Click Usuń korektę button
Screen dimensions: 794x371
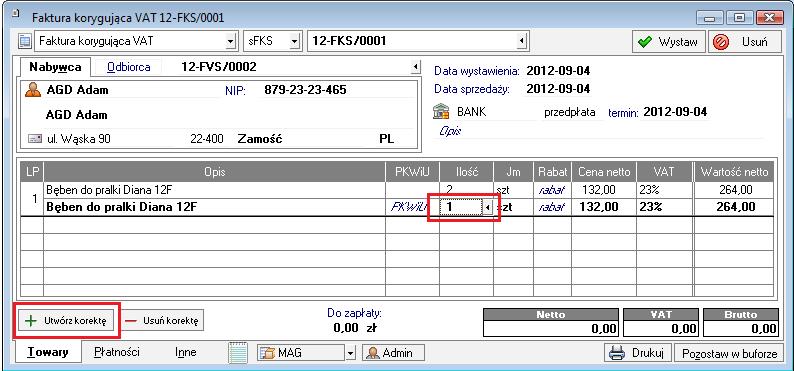tap(164, 321)
